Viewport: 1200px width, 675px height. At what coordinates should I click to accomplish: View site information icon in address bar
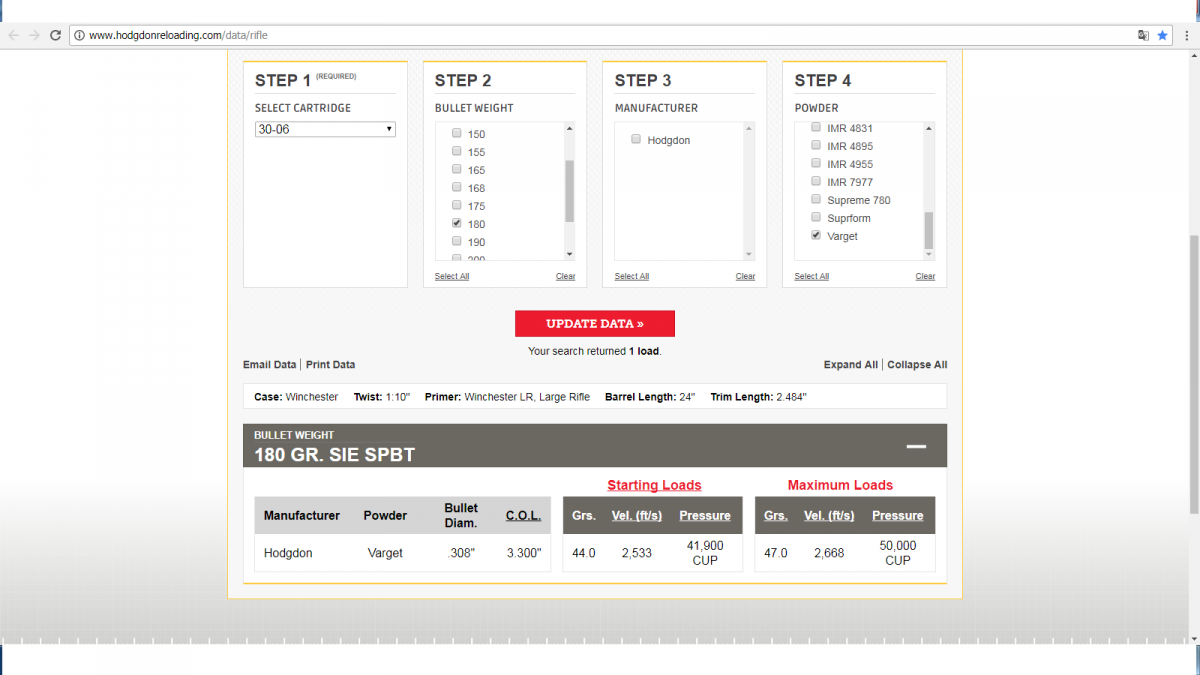79,35
